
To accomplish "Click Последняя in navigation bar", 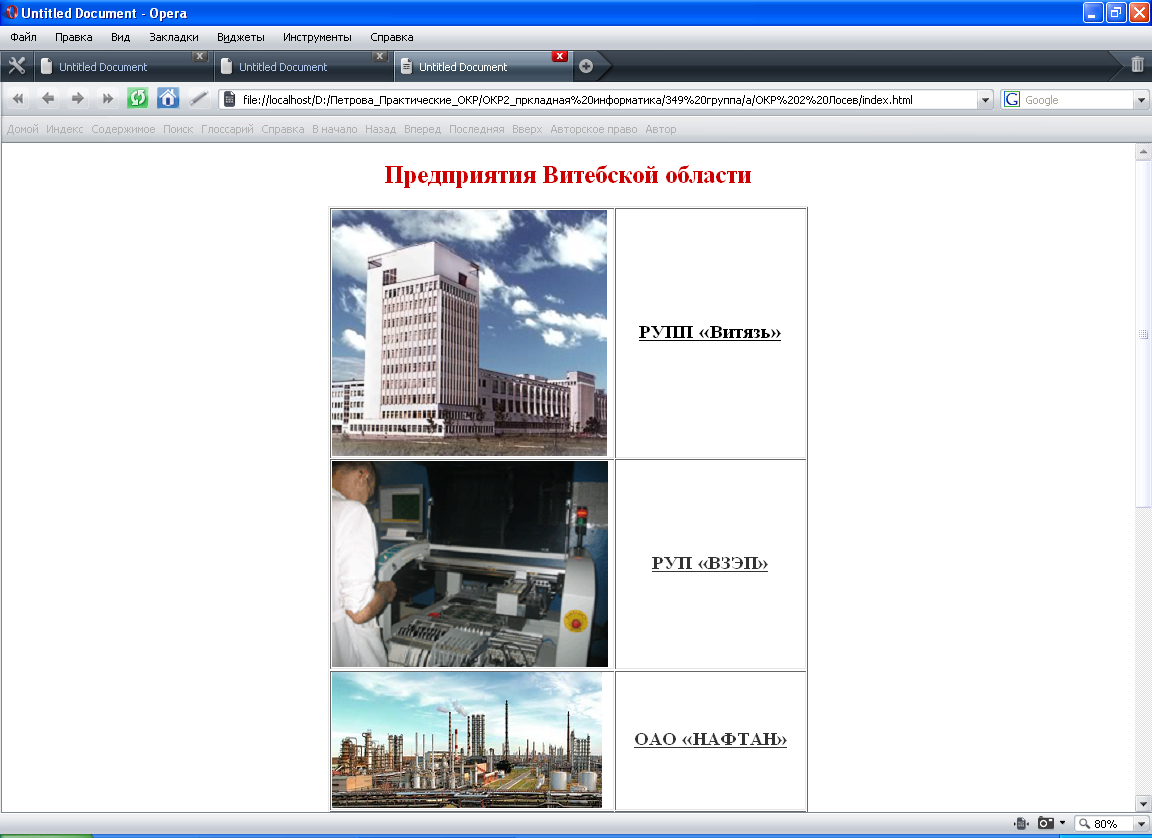I will (477, 129).
